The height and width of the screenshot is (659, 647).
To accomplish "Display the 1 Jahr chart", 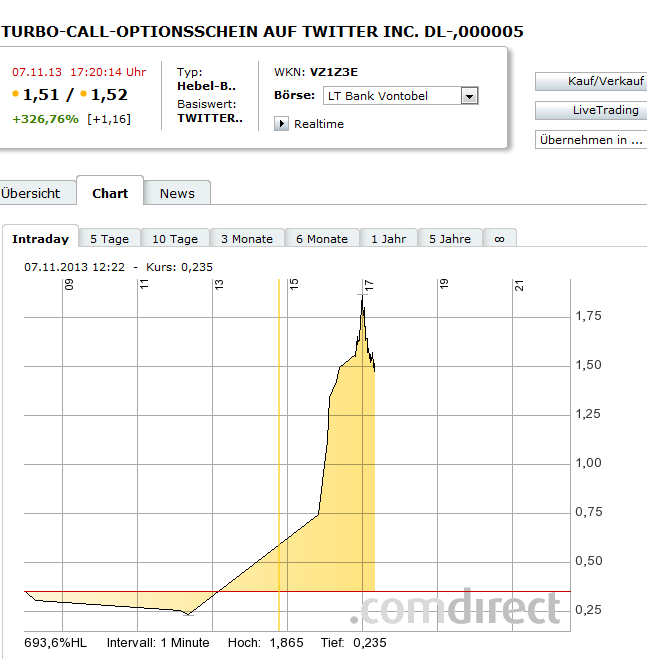I will click(x=388, y=239).
